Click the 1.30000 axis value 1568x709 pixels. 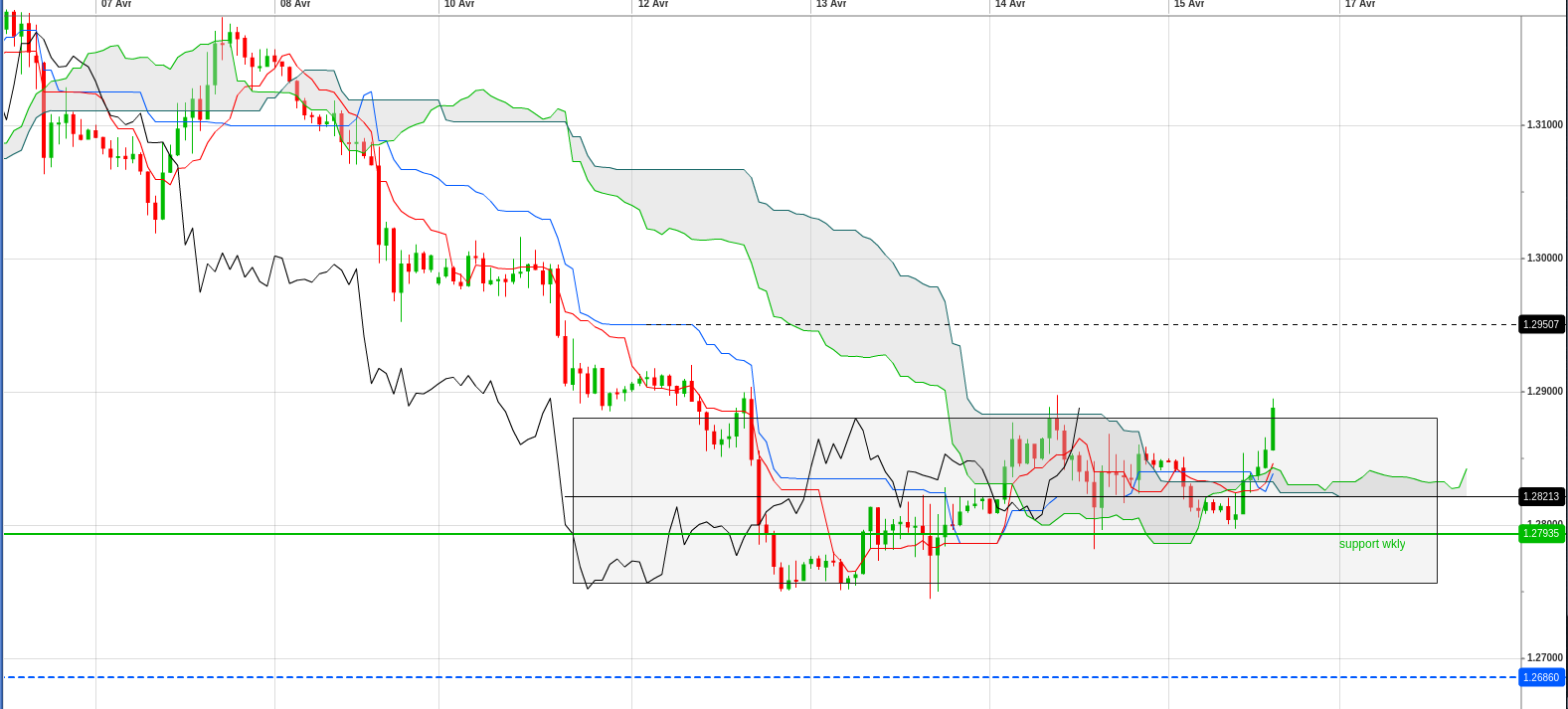(1545, 258)
